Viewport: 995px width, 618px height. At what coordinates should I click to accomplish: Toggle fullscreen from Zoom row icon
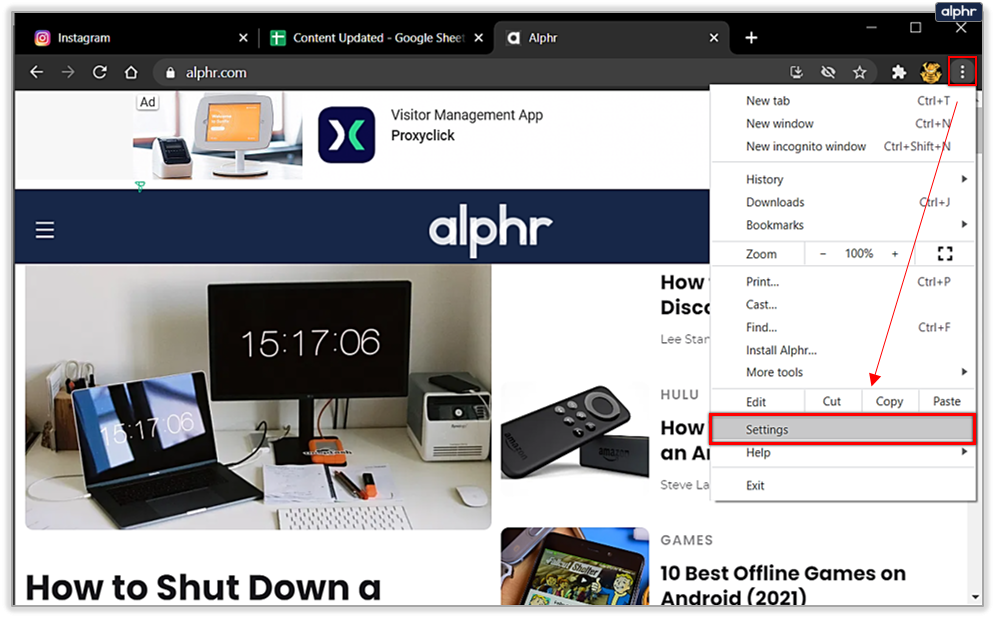click(945, 254)
